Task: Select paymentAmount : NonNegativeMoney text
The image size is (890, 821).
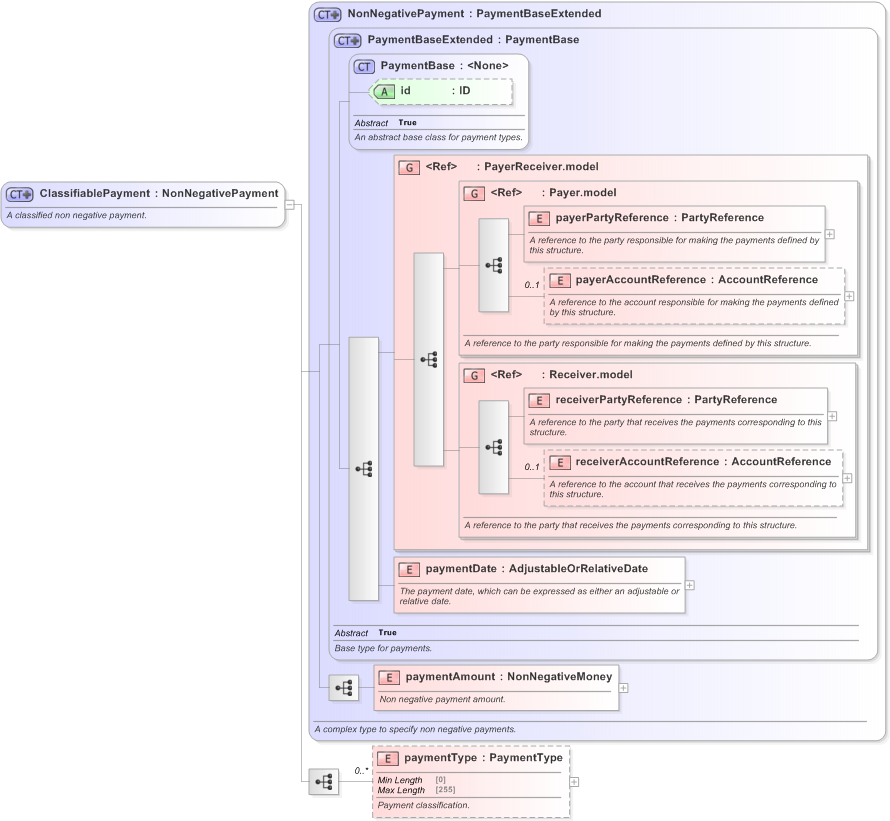Action: 509,677
